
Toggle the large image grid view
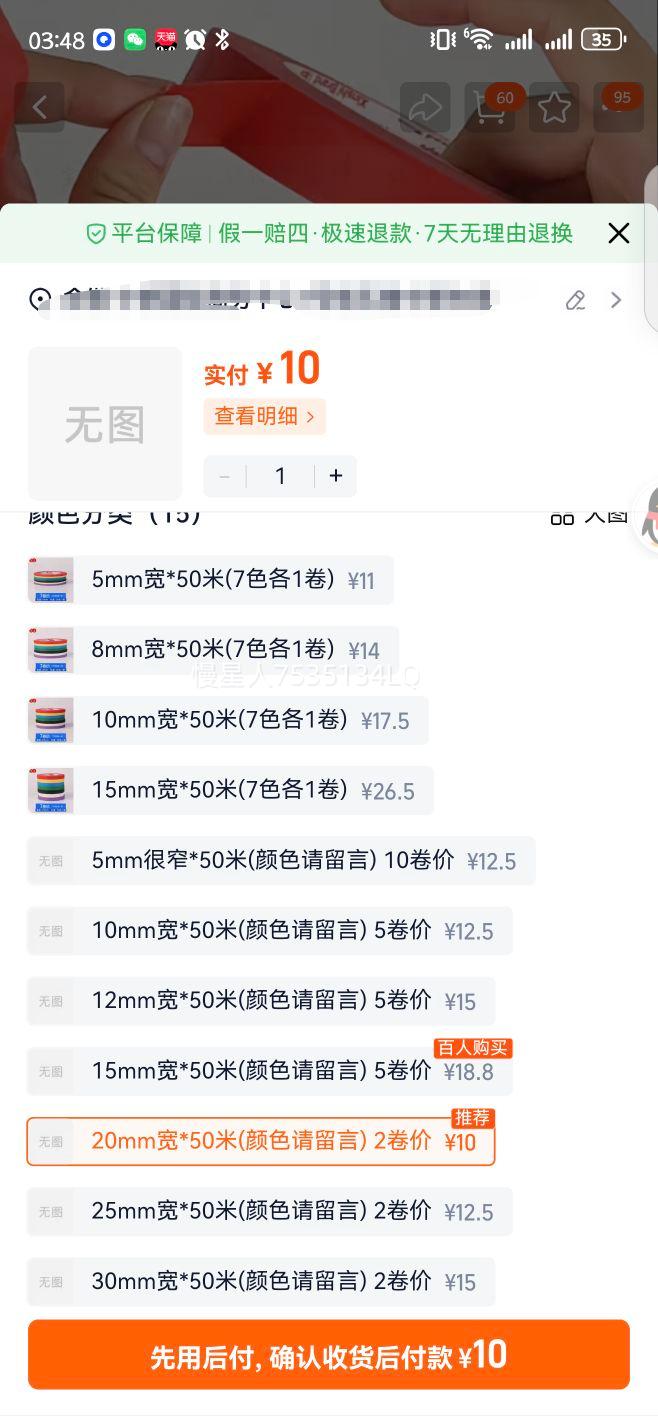coord(590,515)
